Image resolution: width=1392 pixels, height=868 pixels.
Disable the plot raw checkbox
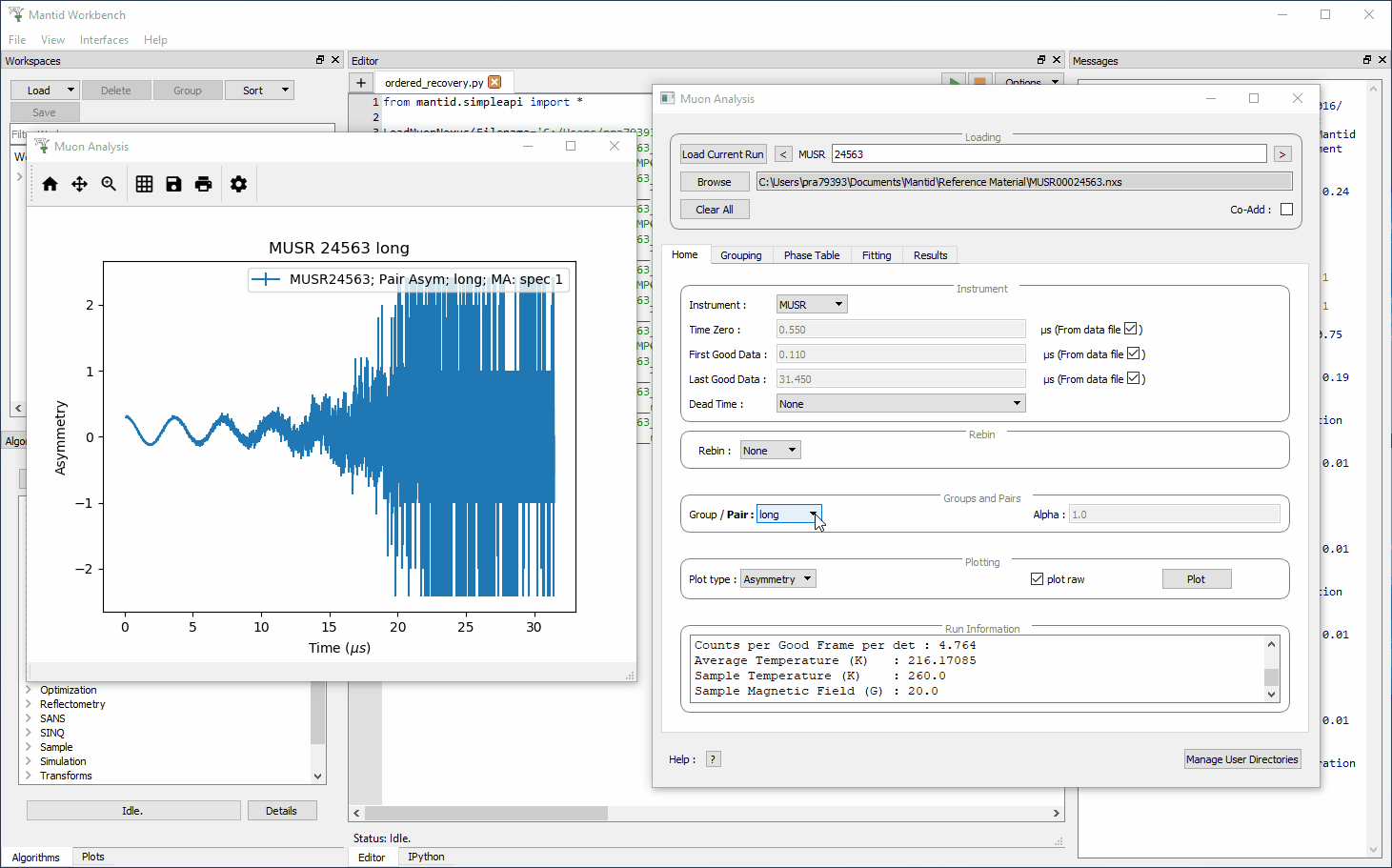[1037, 579]
